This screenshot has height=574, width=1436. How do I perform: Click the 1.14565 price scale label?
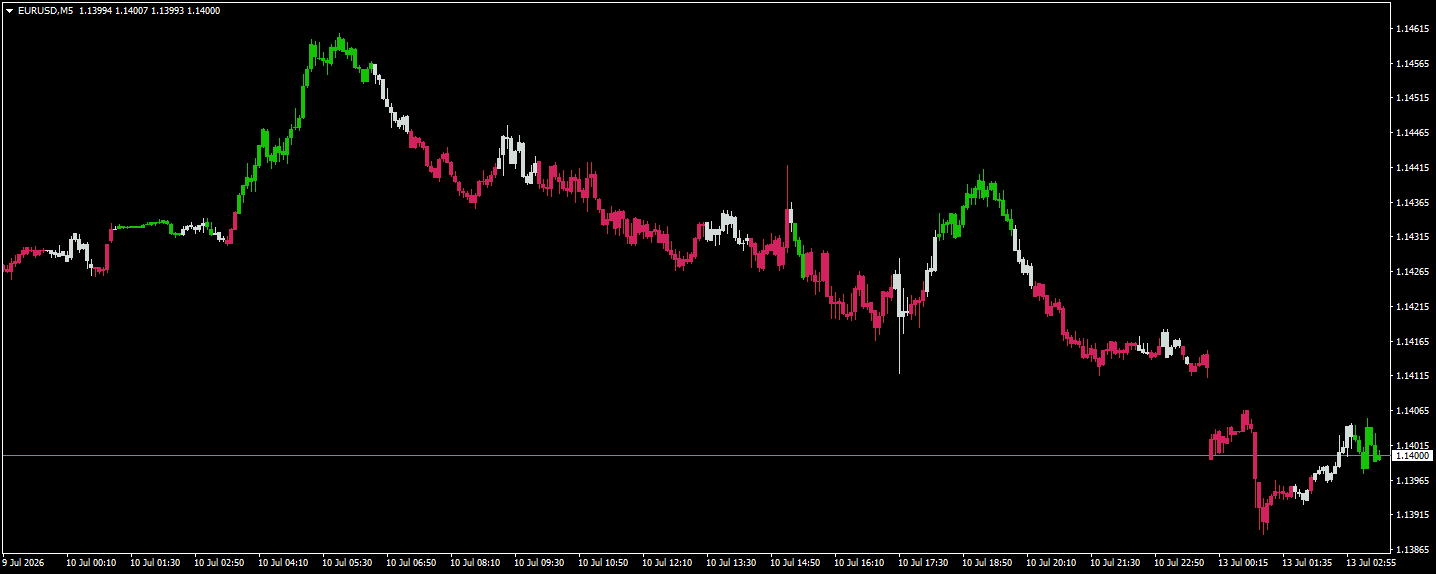(x=1410, y=63)
